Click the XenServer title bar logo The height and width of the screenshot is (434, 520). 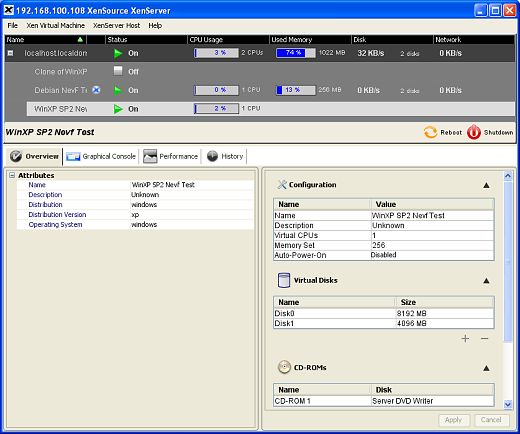coord(9,10)
